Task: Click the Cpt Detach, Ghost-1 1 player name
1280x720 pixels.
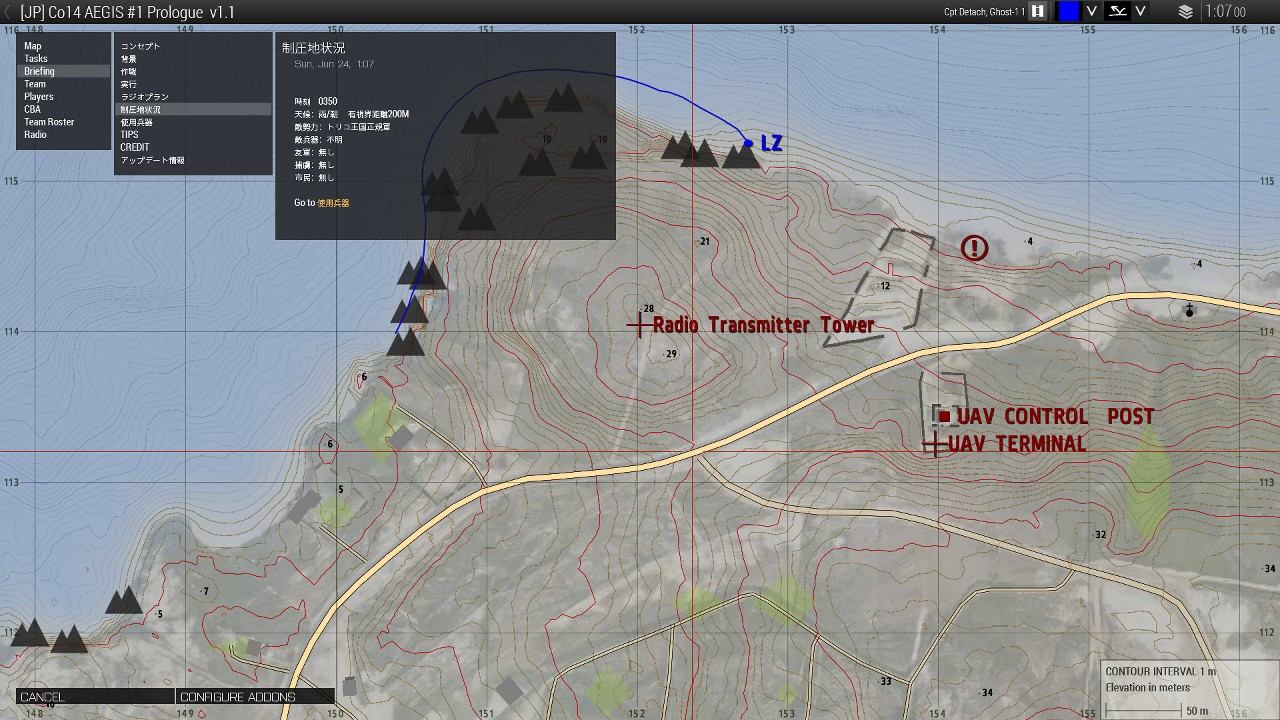Action: point(984,12)
